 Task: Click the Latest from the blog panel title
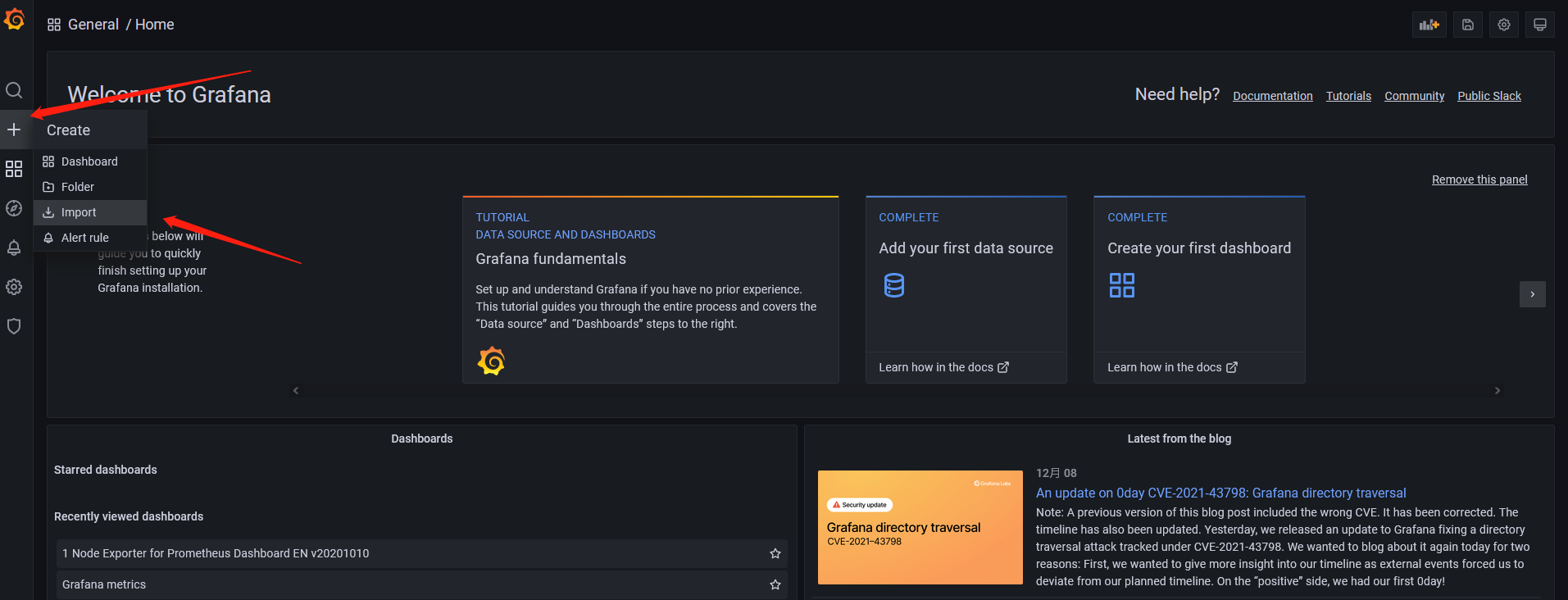point(1179,439)
